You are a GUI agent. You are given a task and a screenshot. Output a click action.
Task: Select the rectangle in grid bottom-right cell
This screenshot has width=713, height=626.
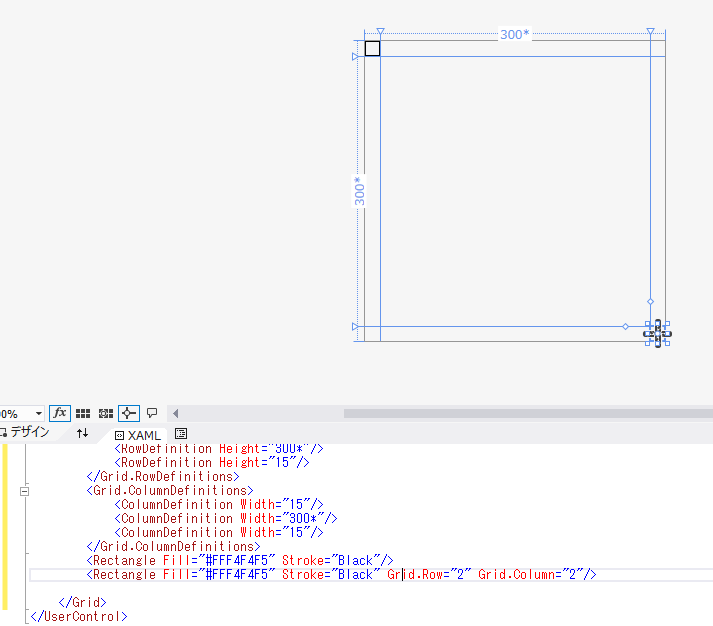coord(658,334)
